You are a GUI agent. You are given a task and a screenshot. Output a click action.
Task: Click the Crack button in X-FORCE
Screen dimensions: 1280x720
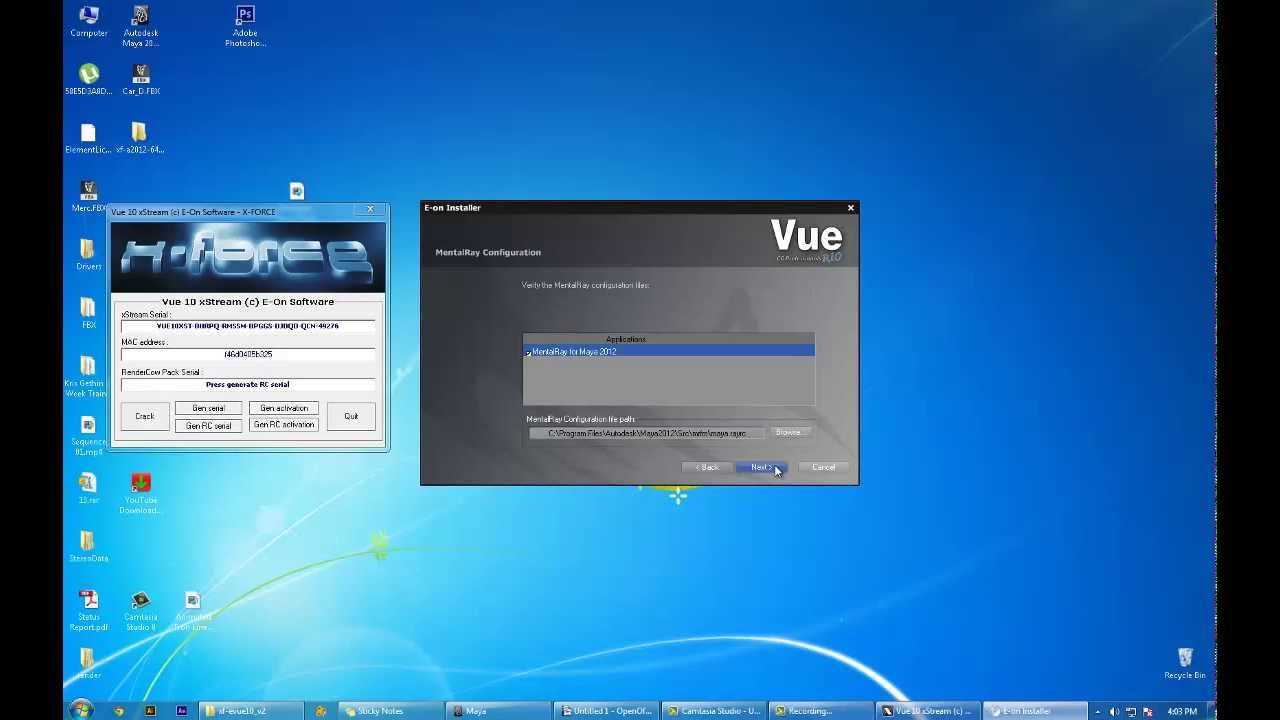click(145, 416)
